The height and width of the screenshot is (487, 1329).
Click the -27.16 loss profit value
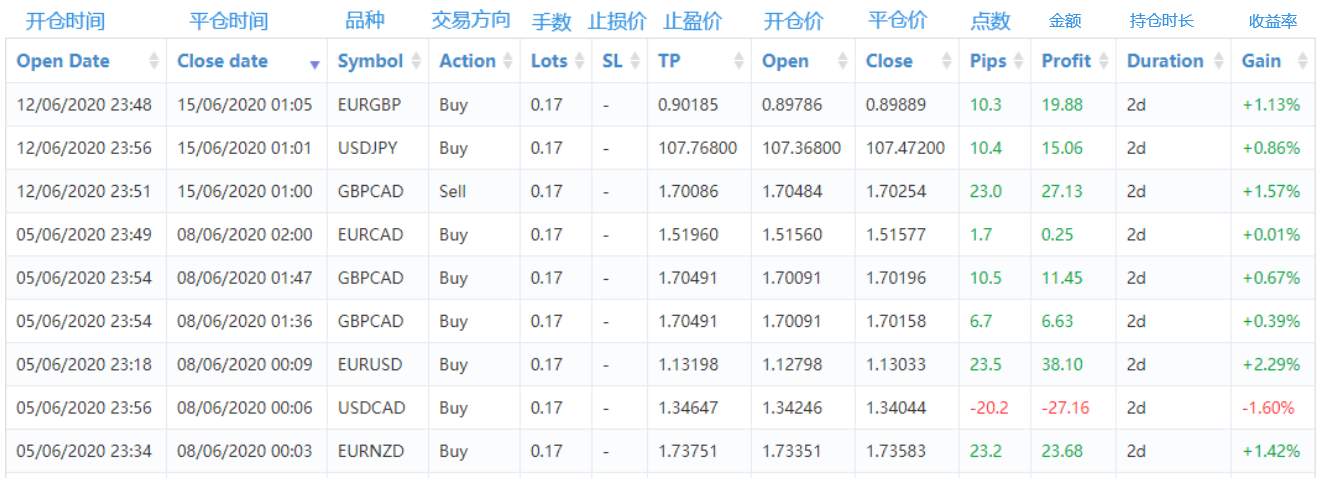pyautogui.click(x=1066, y=408)
